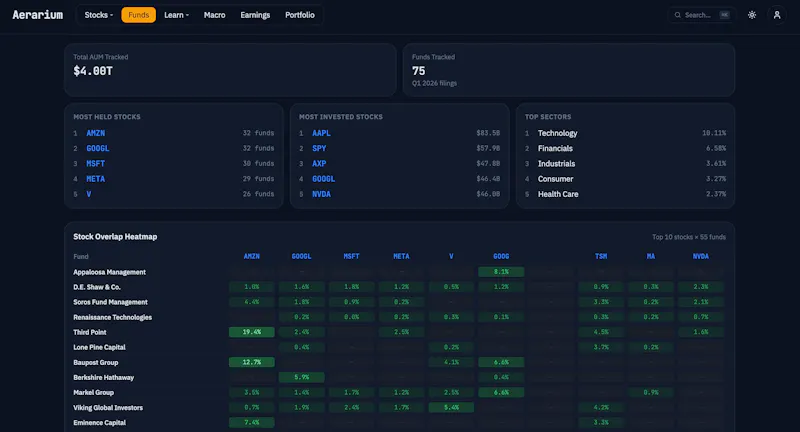
Task: Select Technology in Top Sectors
Action: click(557, 133)
